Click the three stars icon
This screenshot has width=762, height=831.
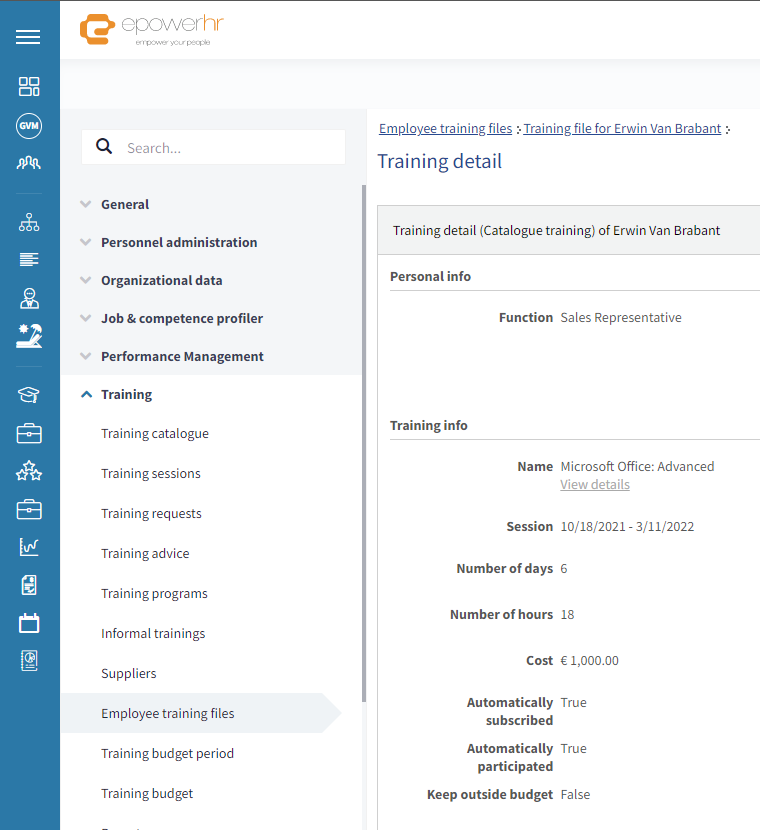(x=29, y=471)
